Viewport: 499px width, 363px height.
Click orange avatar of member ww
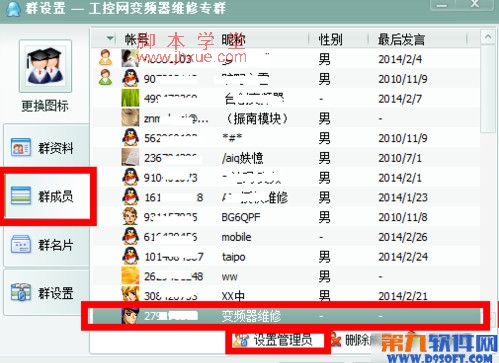pos(130,276)
